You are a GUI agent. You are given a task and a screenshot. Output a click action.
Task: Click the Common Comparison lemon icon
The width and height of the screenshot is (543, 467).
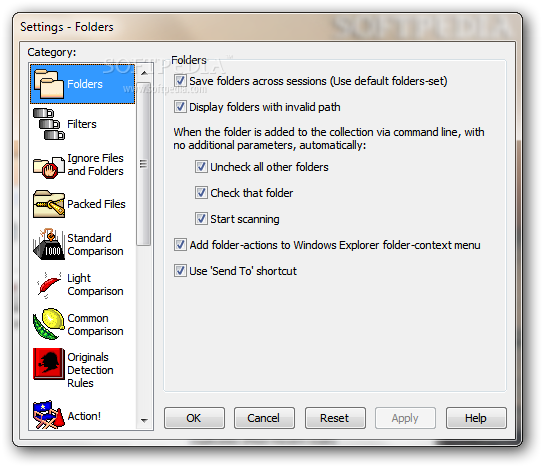48,324
